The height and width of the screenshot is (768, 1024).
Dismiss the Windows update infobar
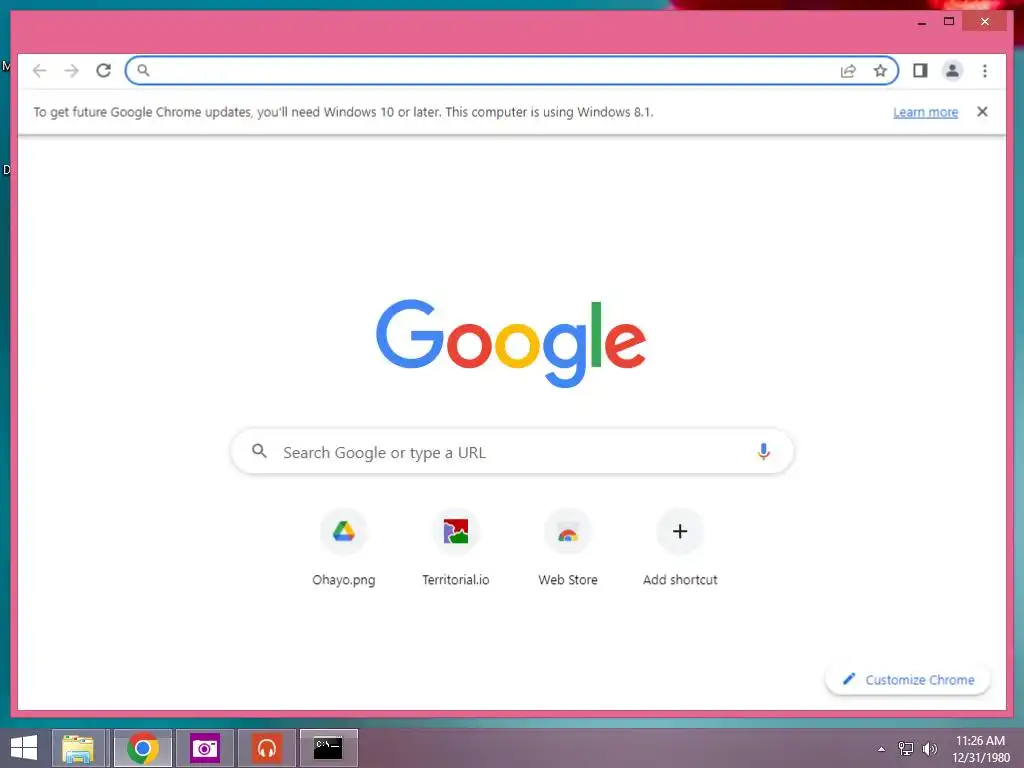(x=982, y=112)
